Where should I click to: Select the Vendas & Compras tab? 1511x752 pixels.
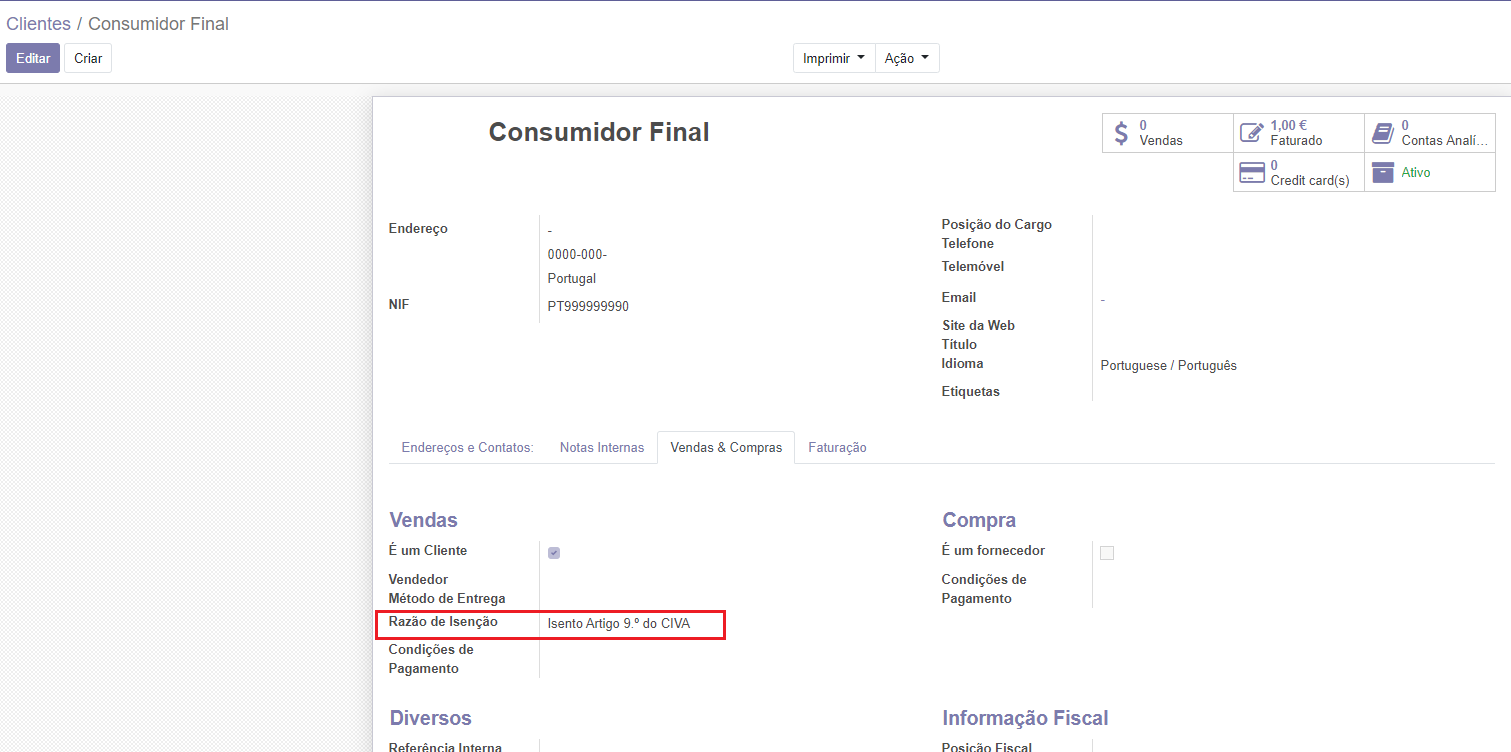coord(726,448)
